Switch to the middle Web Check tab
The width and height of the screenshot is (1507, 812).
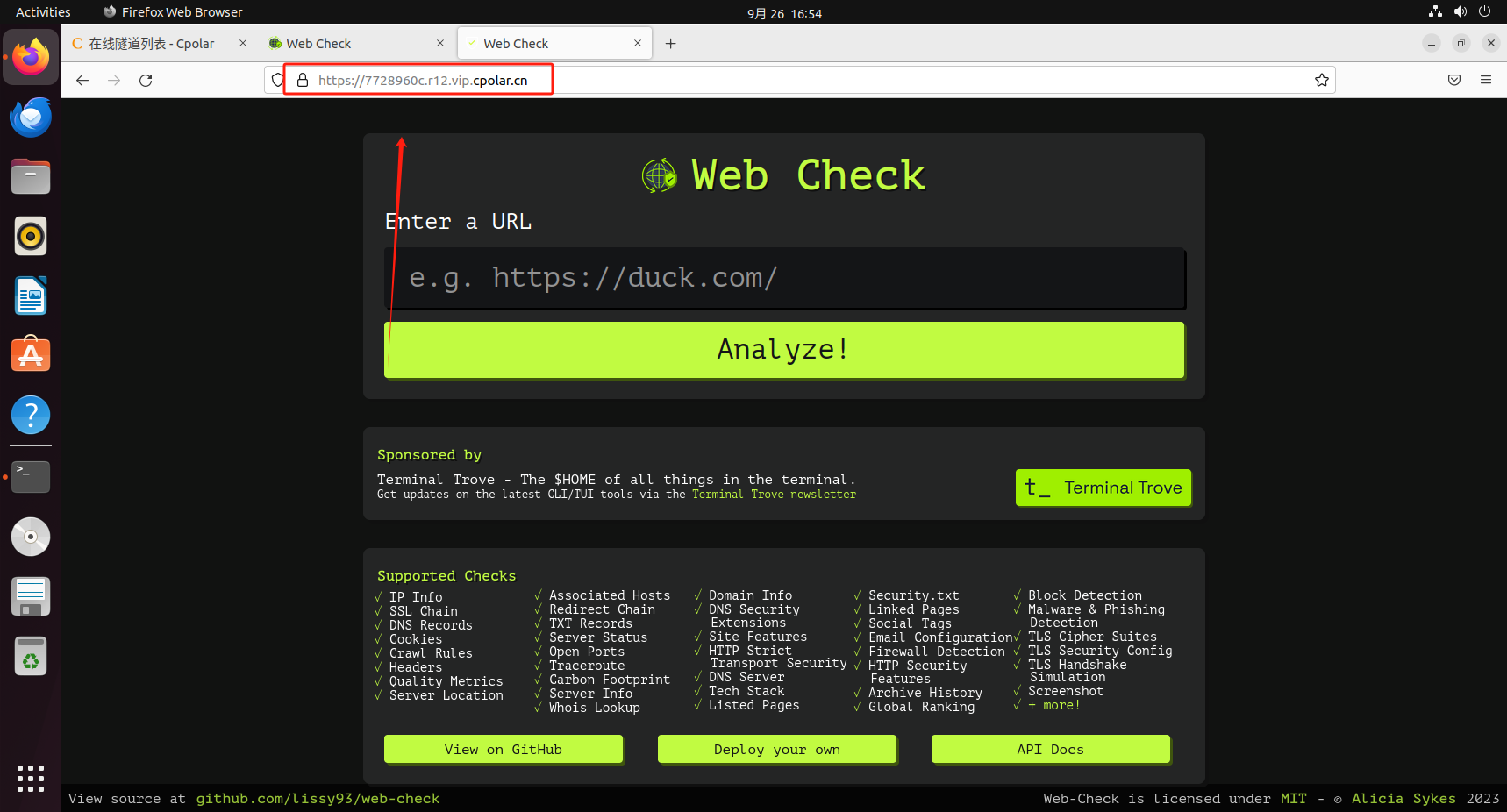[357, 43]
